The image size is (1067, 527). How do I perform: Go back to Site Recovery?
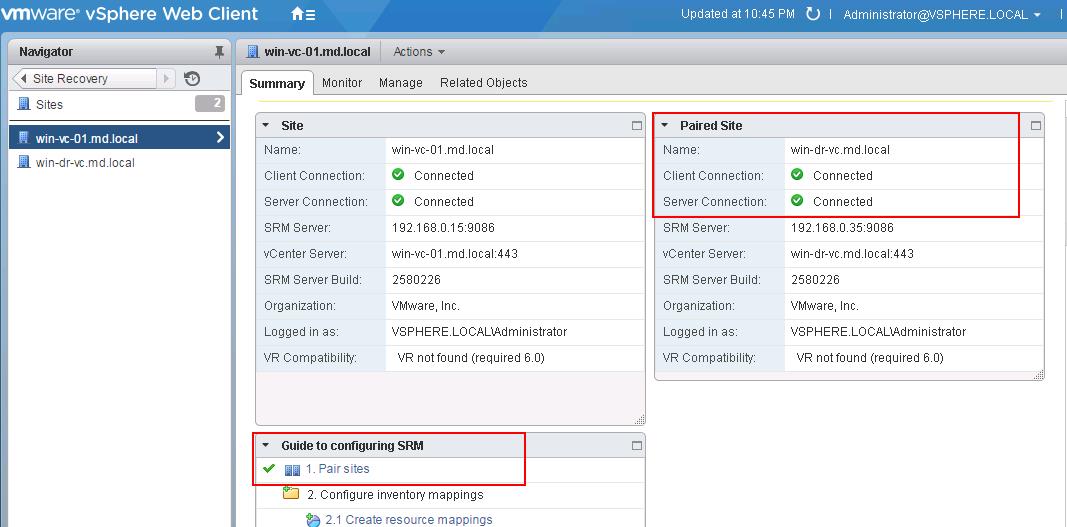tap(84, 78)
